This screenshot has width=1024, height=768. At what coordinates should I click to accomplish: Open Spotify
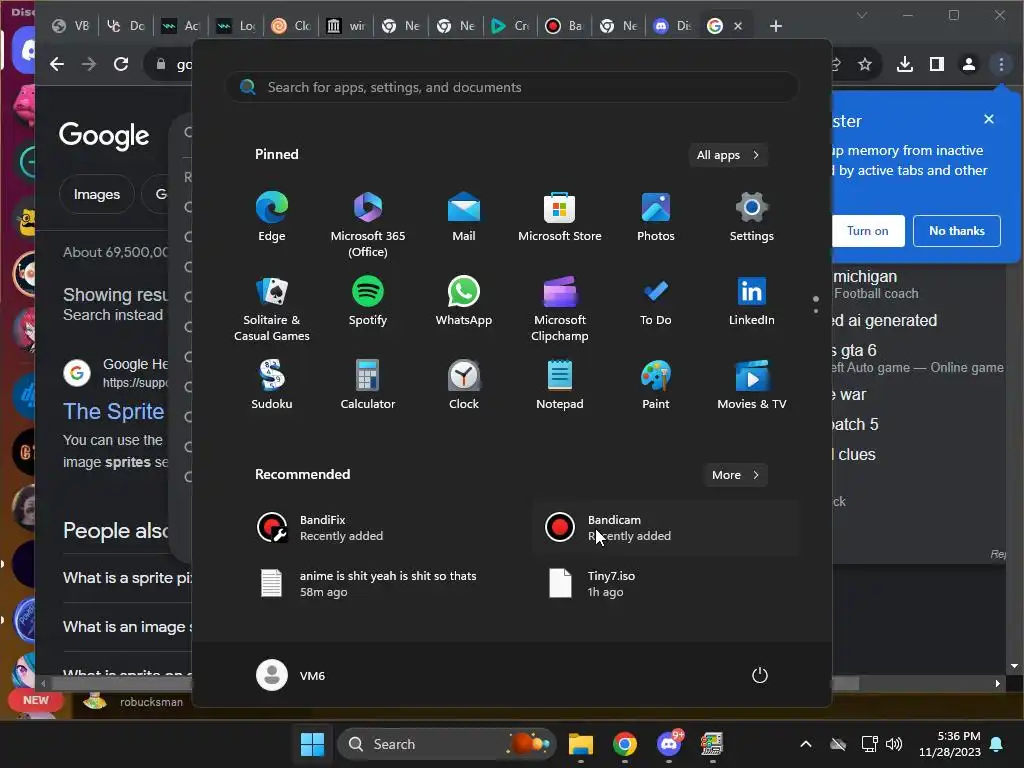point(368,302)
